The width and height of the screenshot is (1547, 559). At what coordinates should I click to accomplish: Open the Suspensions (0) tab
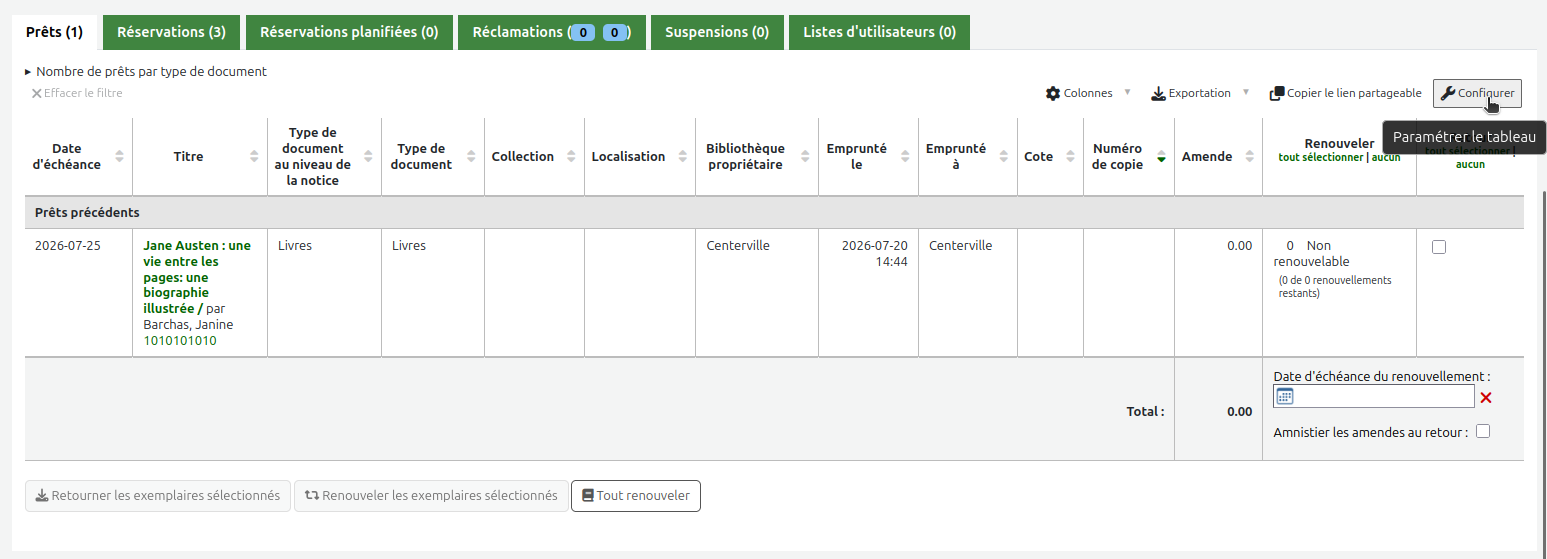(x=717, y=32)
